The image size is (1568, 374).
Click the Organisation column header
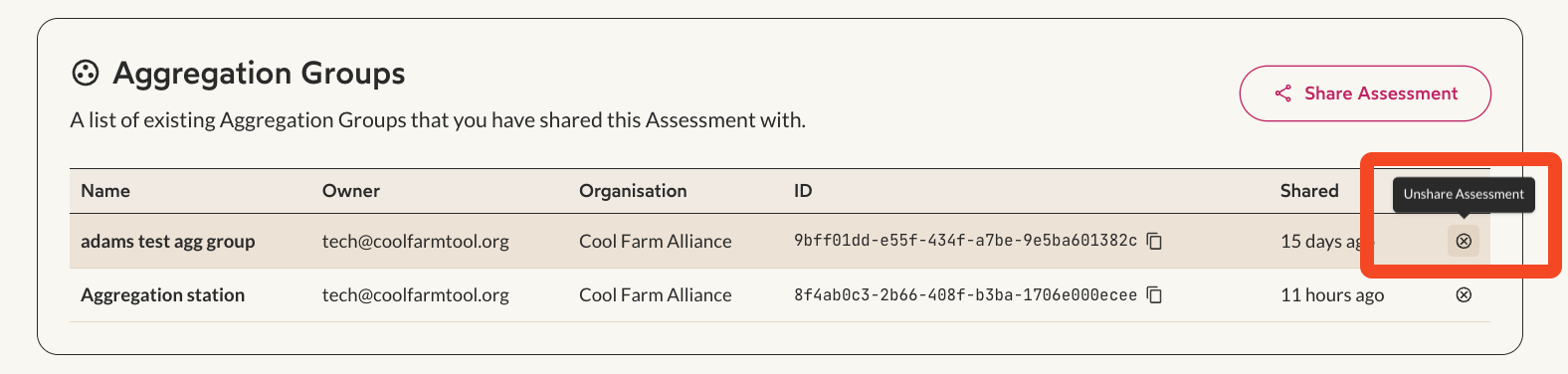(633, 191)
